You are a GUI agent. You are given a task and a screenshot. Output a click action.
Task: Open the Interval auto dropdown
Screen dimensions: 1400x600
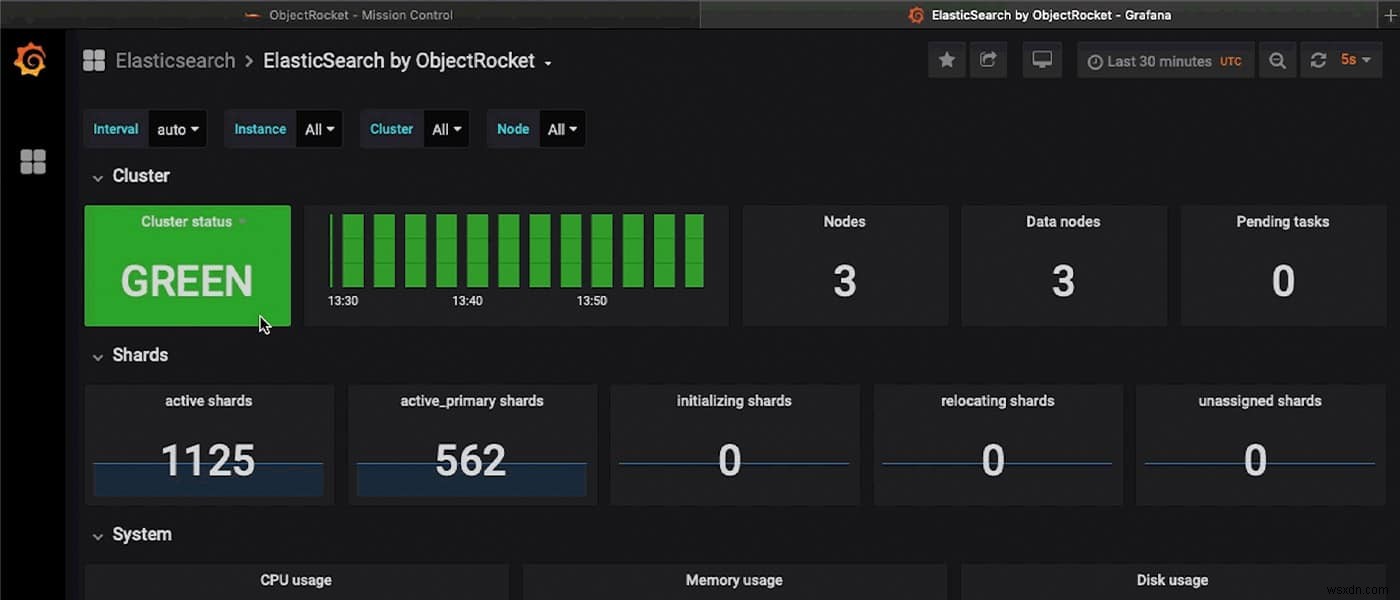click(177, 128)
